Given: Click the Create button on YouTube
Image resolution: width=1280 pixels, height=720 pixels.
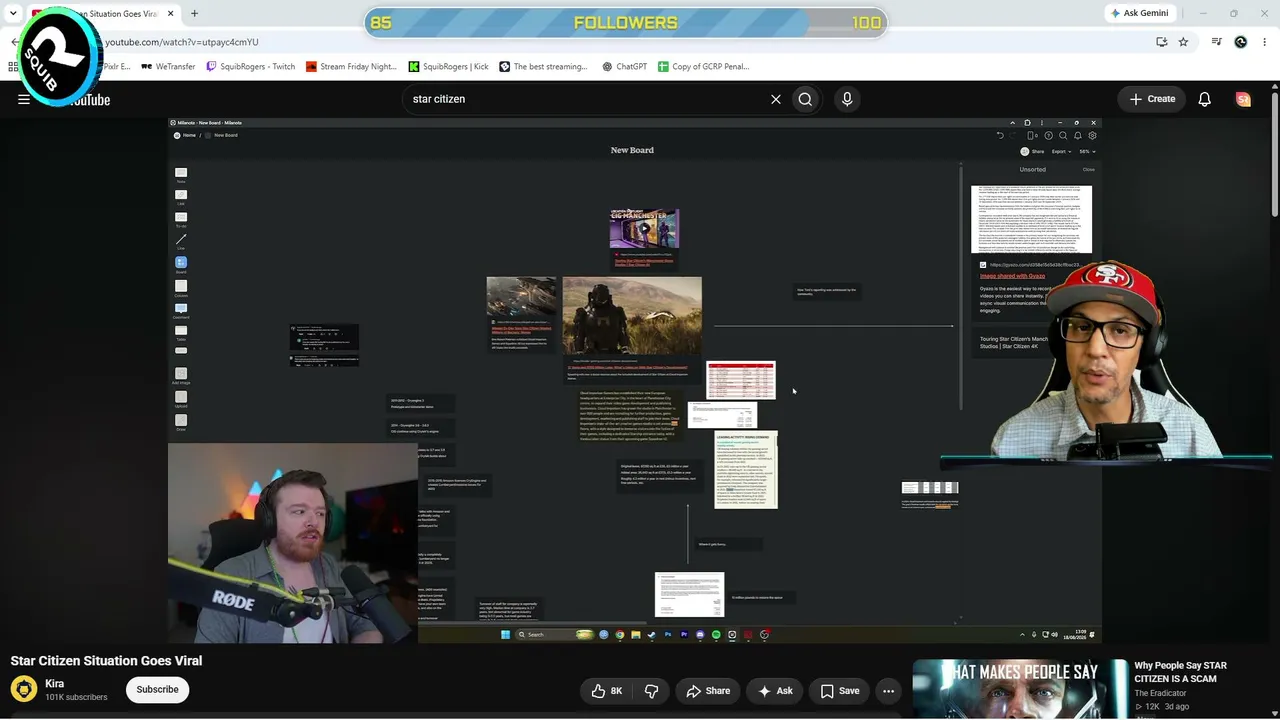Looking at the screenshot, I should click(x=1152, y=99).
